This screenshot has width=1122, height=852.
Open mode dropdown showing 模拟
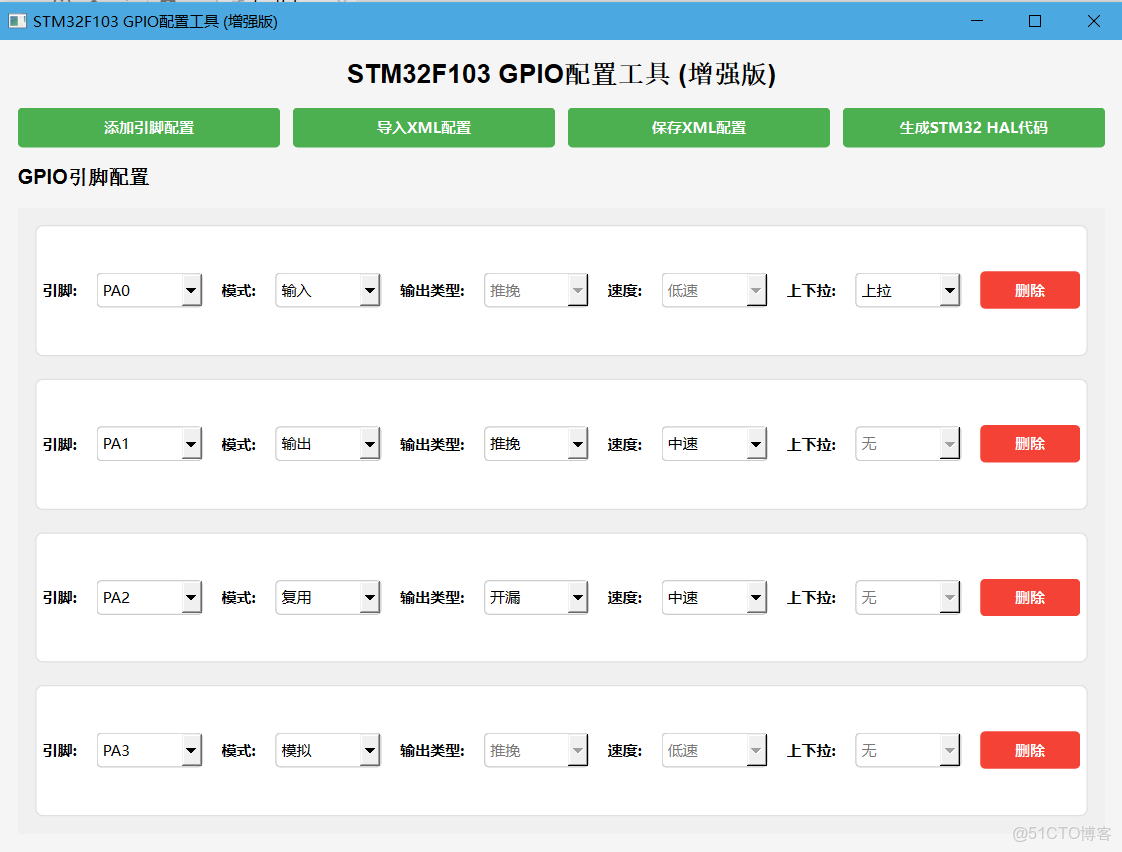pyautogui.click(x=328, y=750)
